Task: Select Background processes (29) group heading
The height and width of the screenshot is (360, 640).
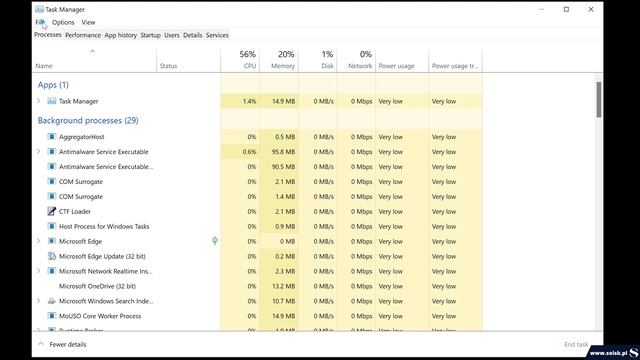Action: (88, 120)
